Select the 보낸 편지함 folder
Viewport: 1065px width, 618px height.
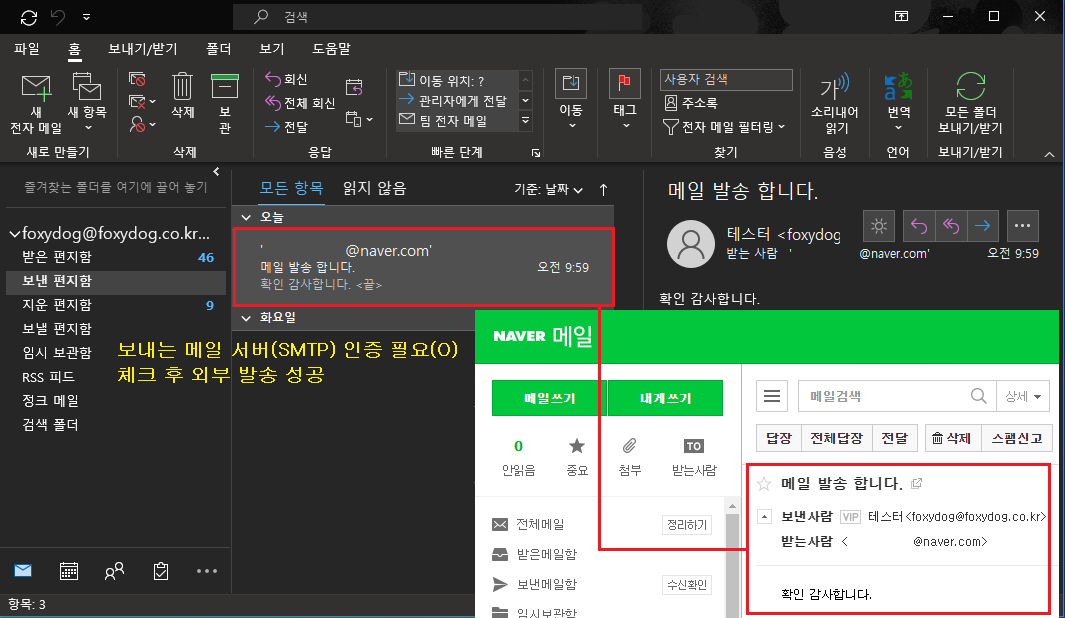115,281
